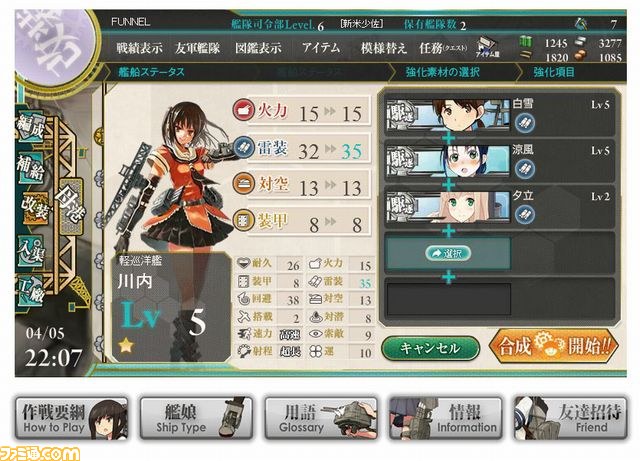Select the 夕立 material ship card

tap(500, 208)
